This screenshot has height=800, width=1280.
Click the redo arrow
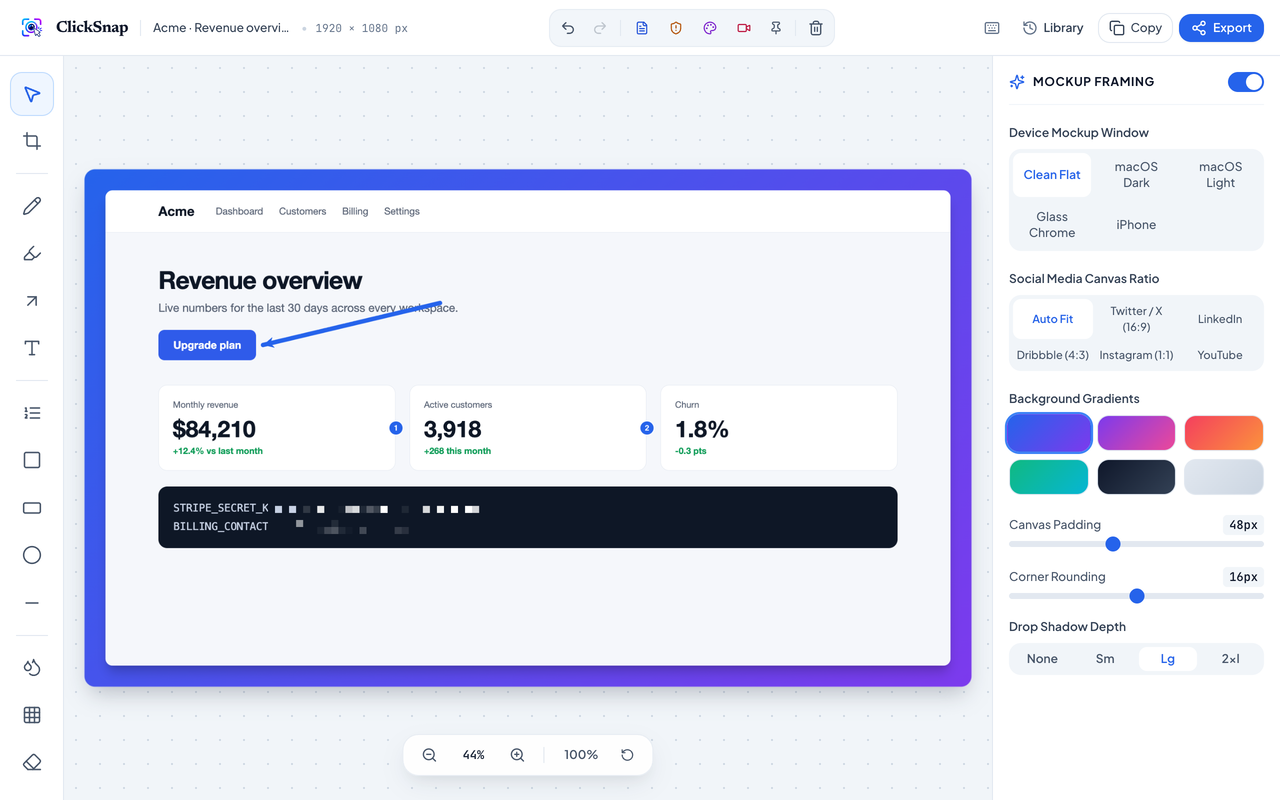tap(600, 28)
